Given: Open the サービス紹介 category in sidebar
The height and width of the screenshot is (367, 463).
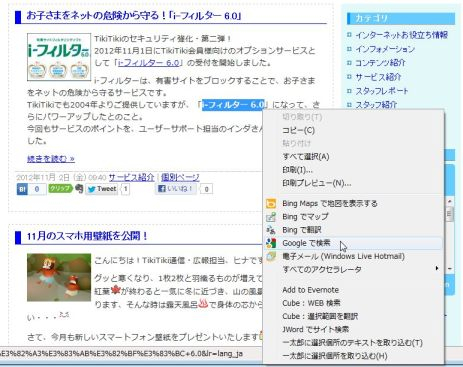Looking at the screenshot, I should click(x=378, y=77).
